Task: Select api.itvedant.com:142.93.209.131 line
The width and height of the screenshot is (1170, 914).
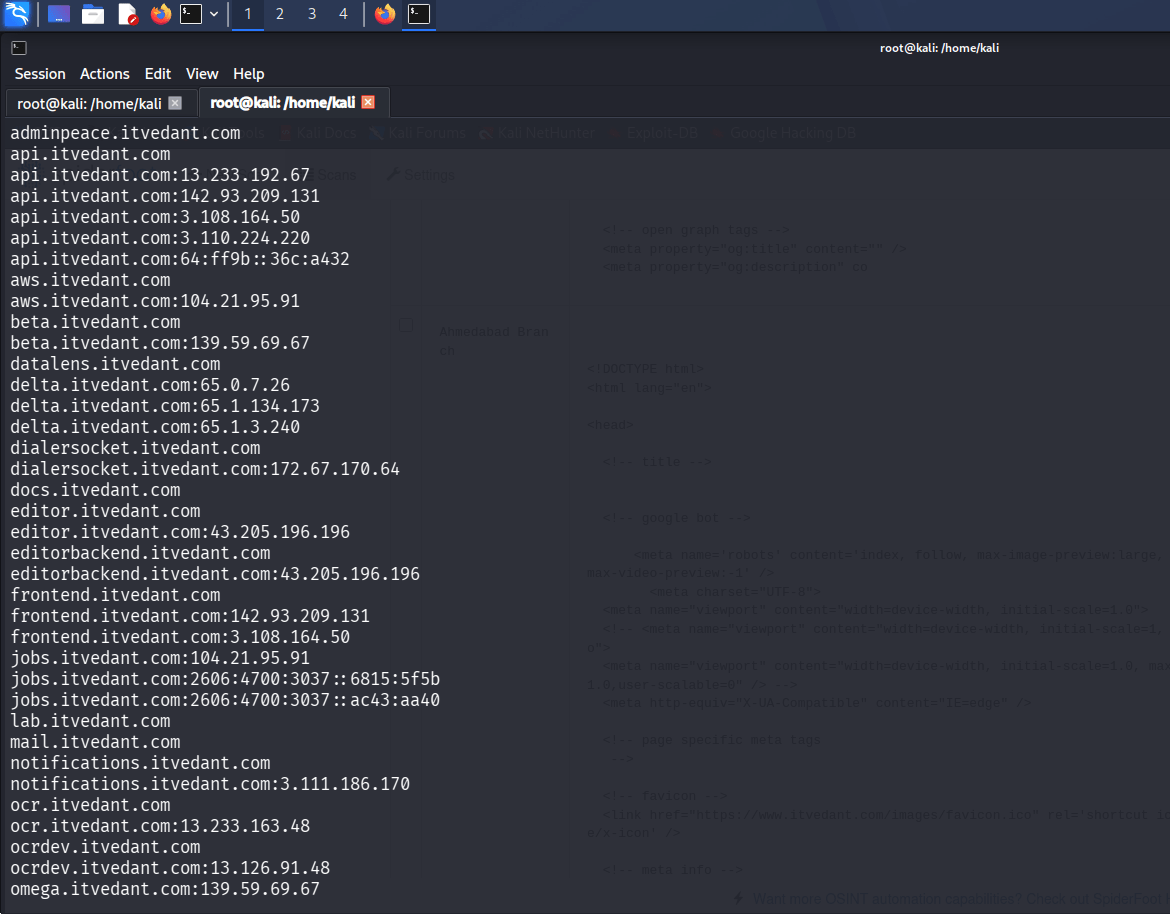Action: pos(165,195)
